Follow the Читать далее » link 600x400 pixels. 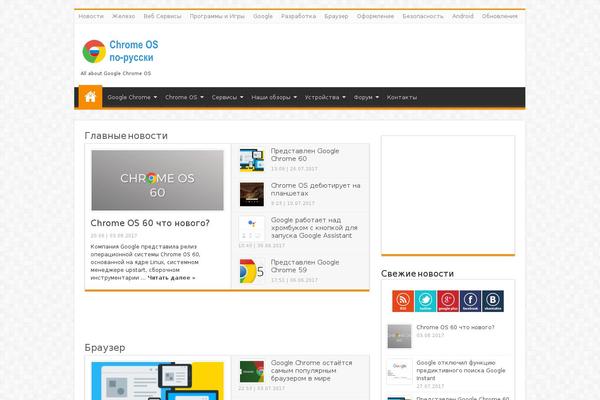(171, 278)
